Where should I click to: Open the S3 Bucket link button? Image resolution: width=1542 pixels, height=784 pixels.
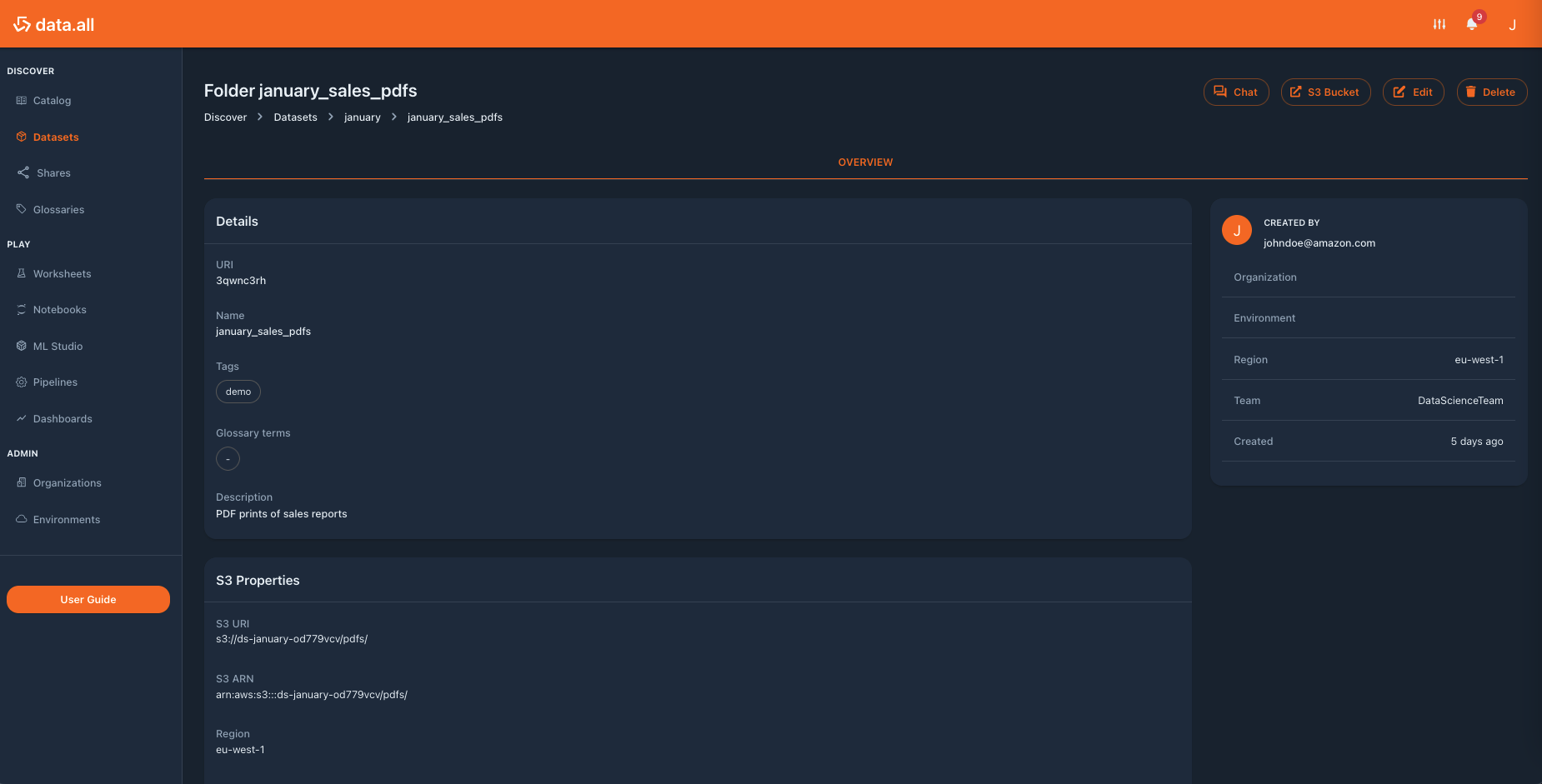click(1325, 92)
